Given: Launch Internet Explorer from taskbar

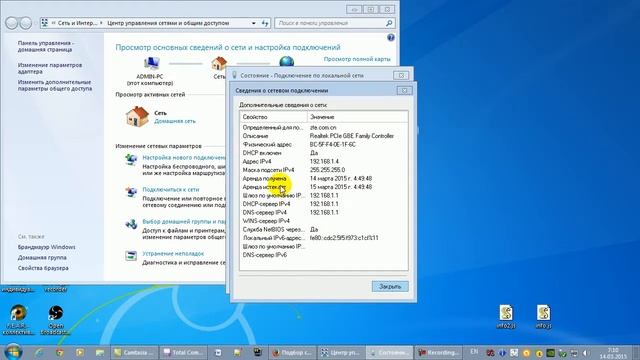Looking at the screenshot, I should [39, 352].
